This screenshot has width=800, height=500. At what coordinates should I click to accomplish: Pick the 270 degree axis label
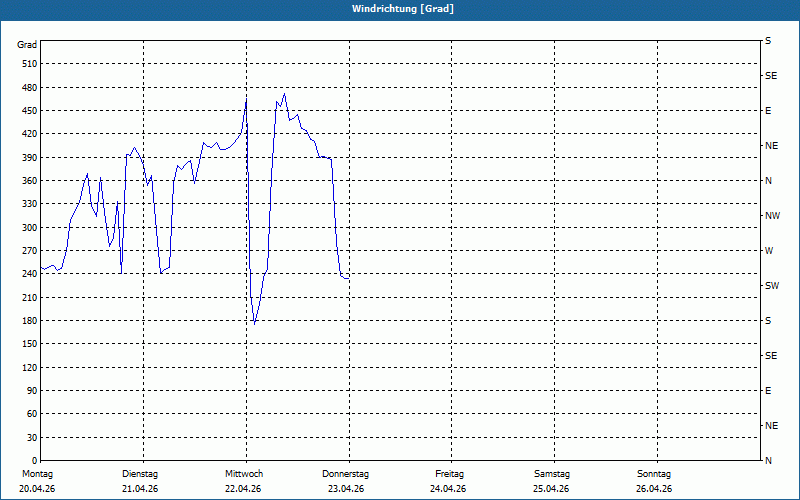tap(30, 251)
